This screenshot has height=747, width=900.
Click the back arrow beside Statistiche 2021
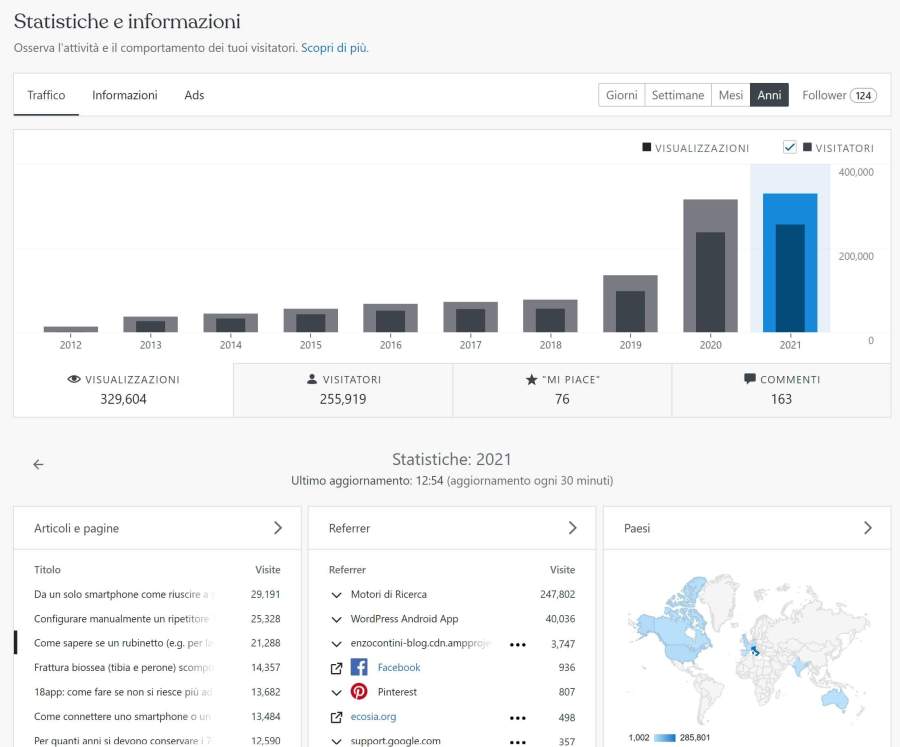(x=38, y=464)
